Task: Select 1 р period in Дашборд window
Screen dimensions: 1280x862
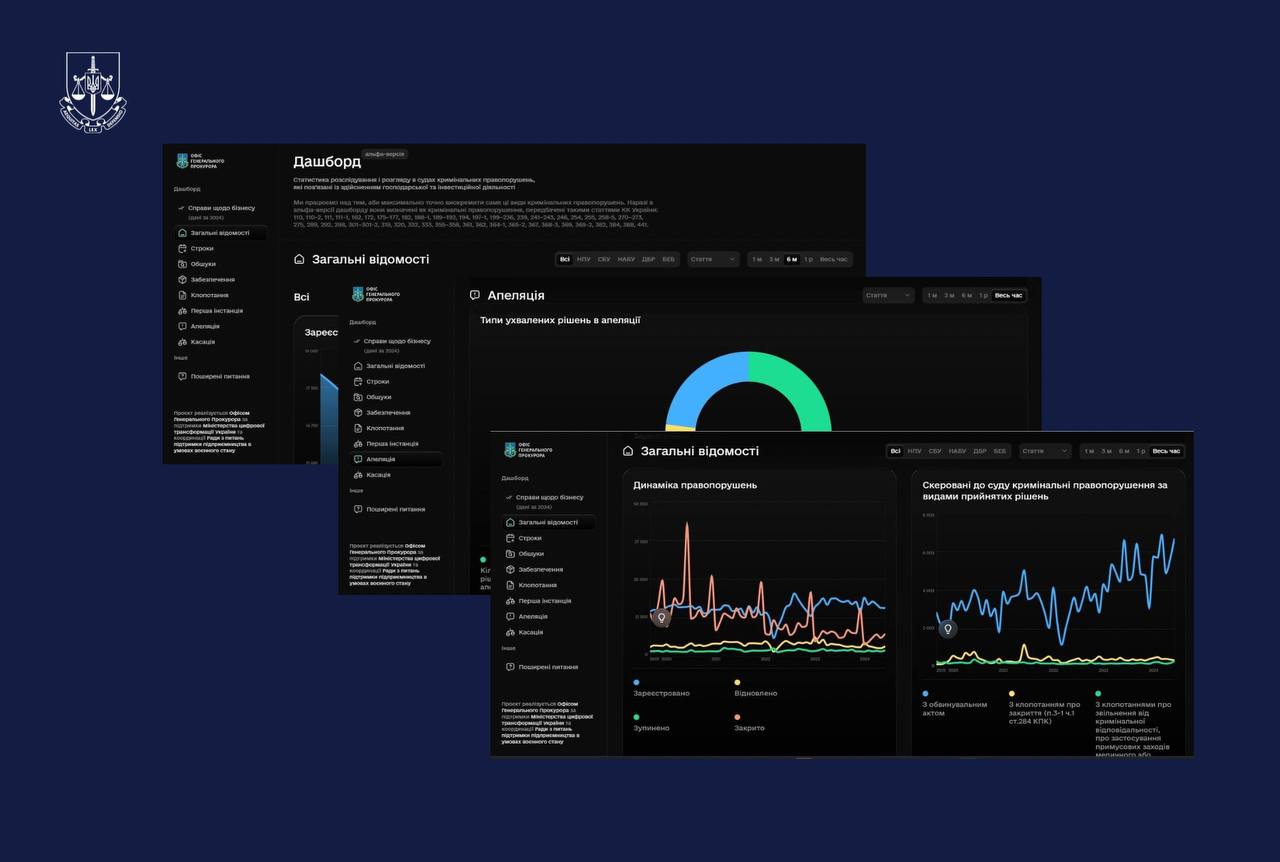Action: tap(808, 259)
